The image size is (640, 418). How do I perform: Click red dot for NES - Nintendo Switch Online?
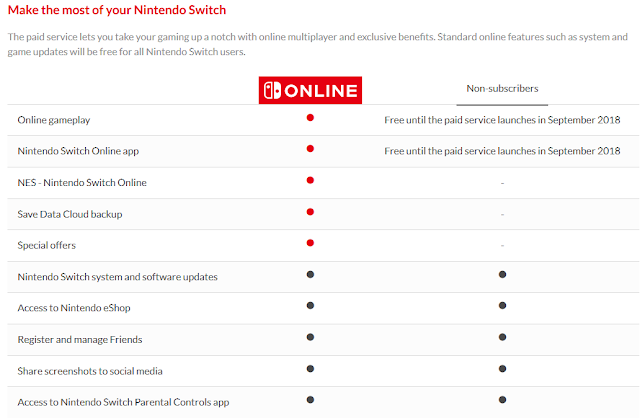click(310, 180)
